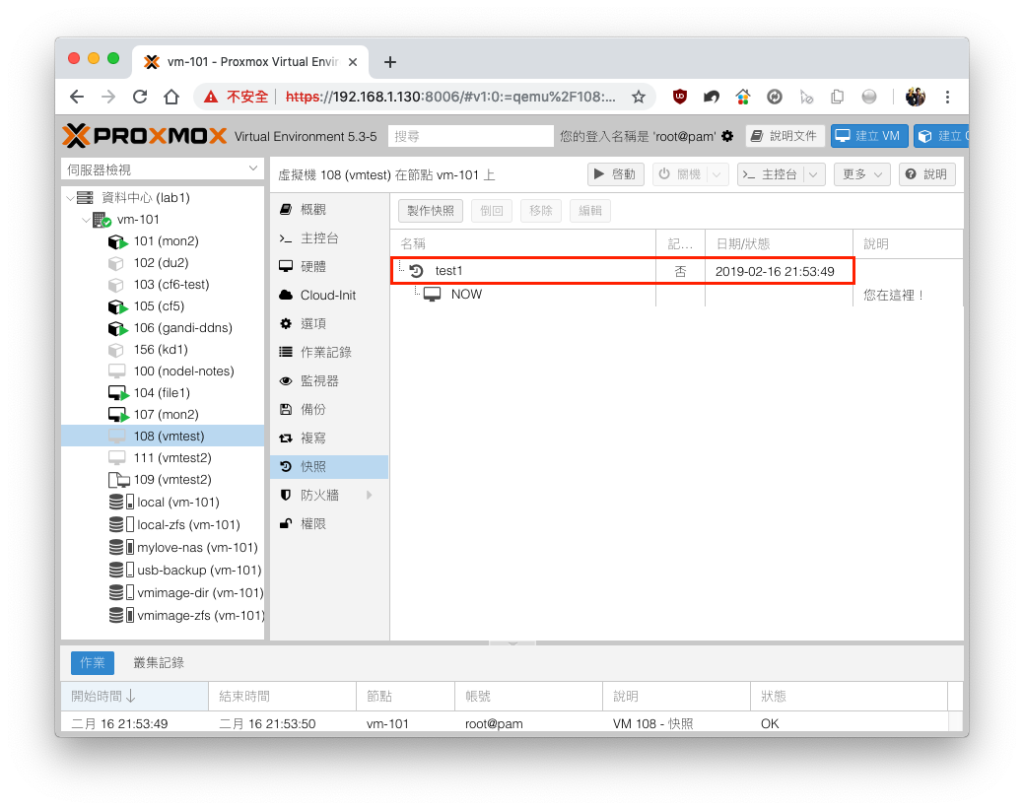Collapse the vm-101 node in tree
Image resolution: width=1024 pixels, height=810 pixels.
pyautogui.click(x=87, y=219)
